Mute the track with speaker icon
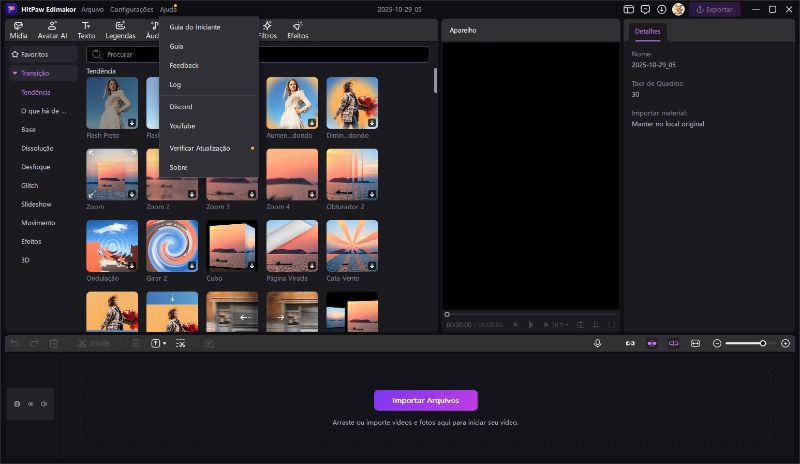800x464 pixels. [x=44, y=404]
